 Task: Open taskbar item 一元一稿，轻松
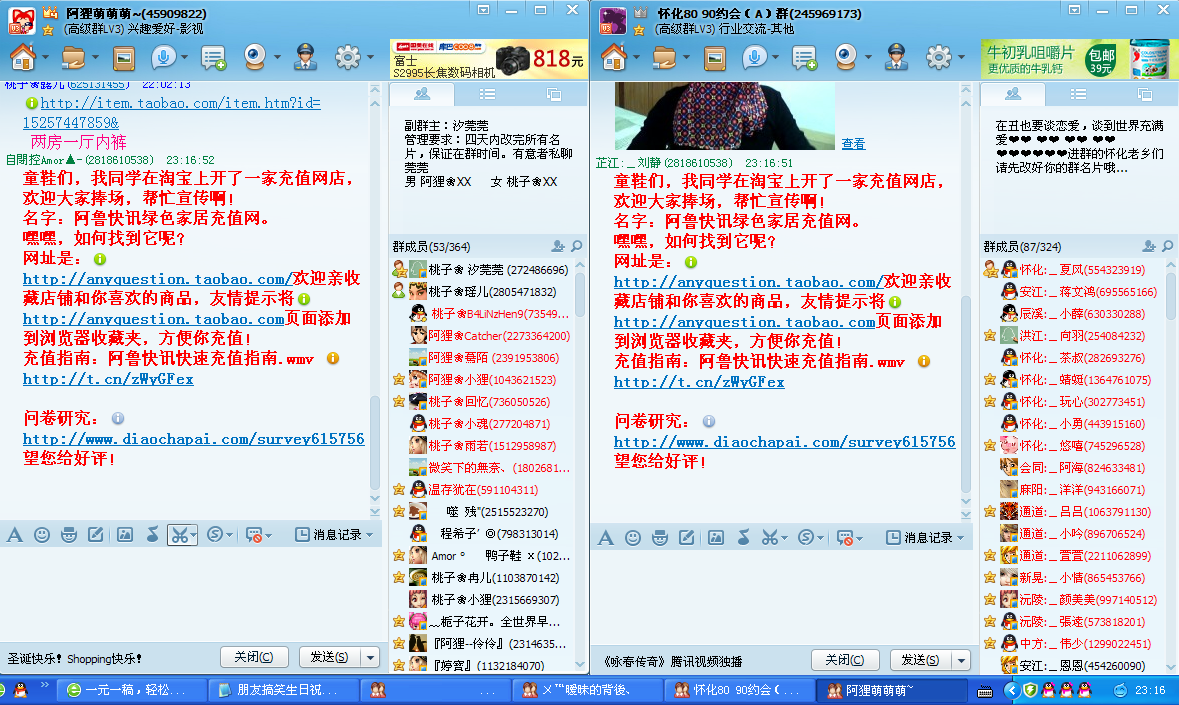[x=132, y=689]
